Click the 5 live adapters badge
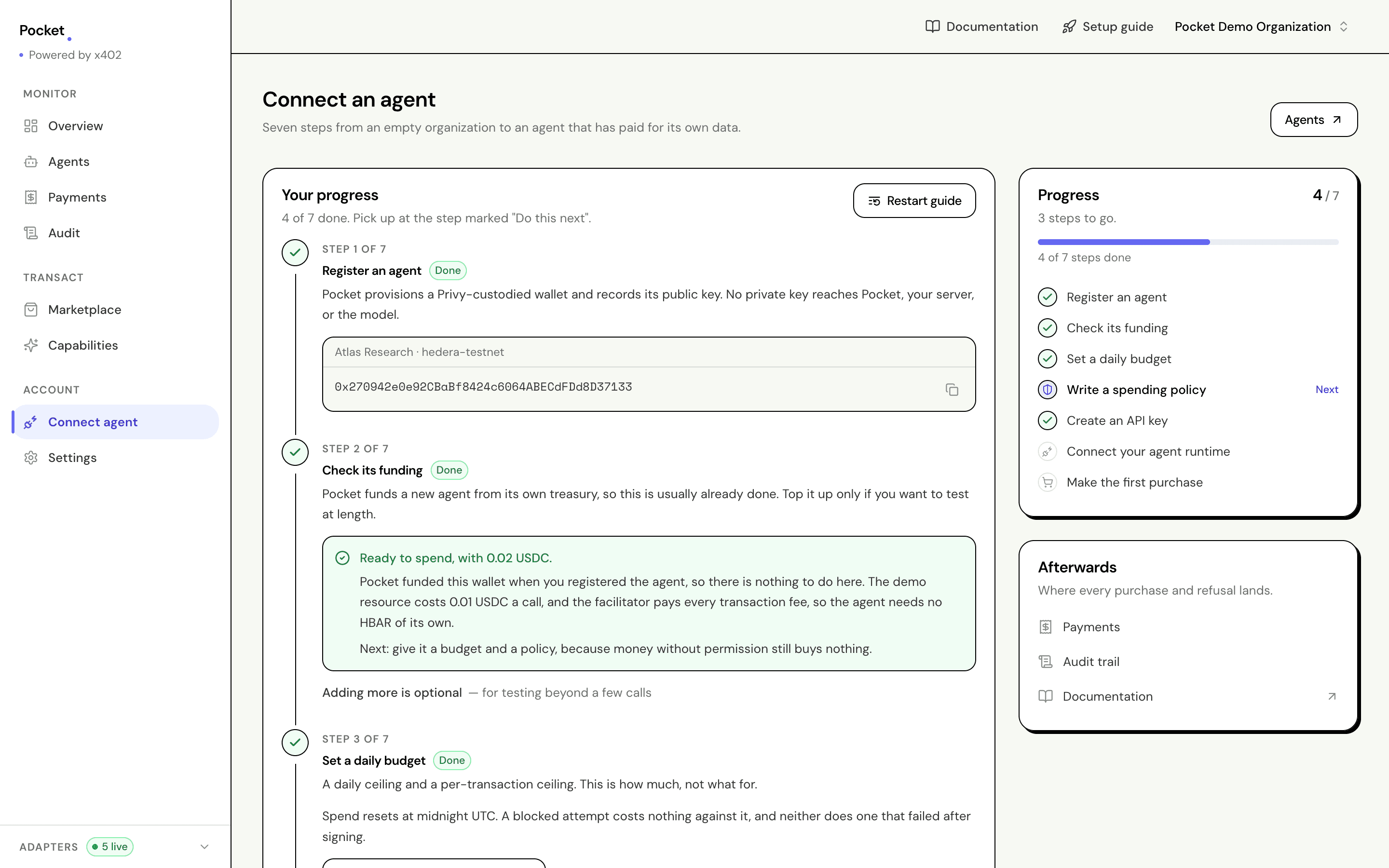The image size is (1389, 868). (110, 847)
